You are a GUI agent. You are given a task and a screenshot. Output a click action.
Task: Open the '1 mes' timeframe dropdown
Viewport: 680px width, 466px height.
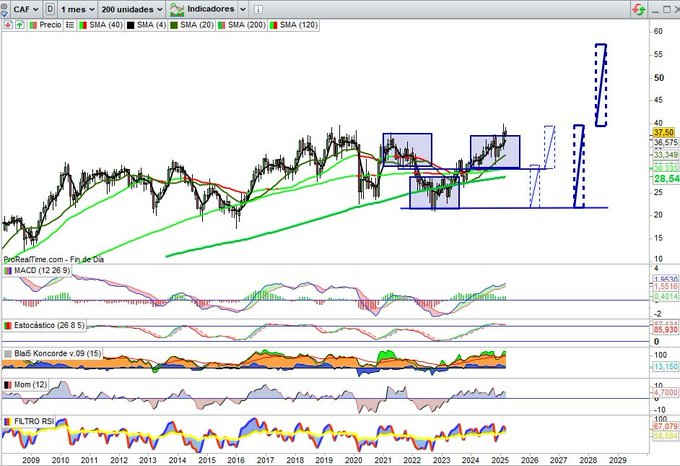[x=77, y=9]
